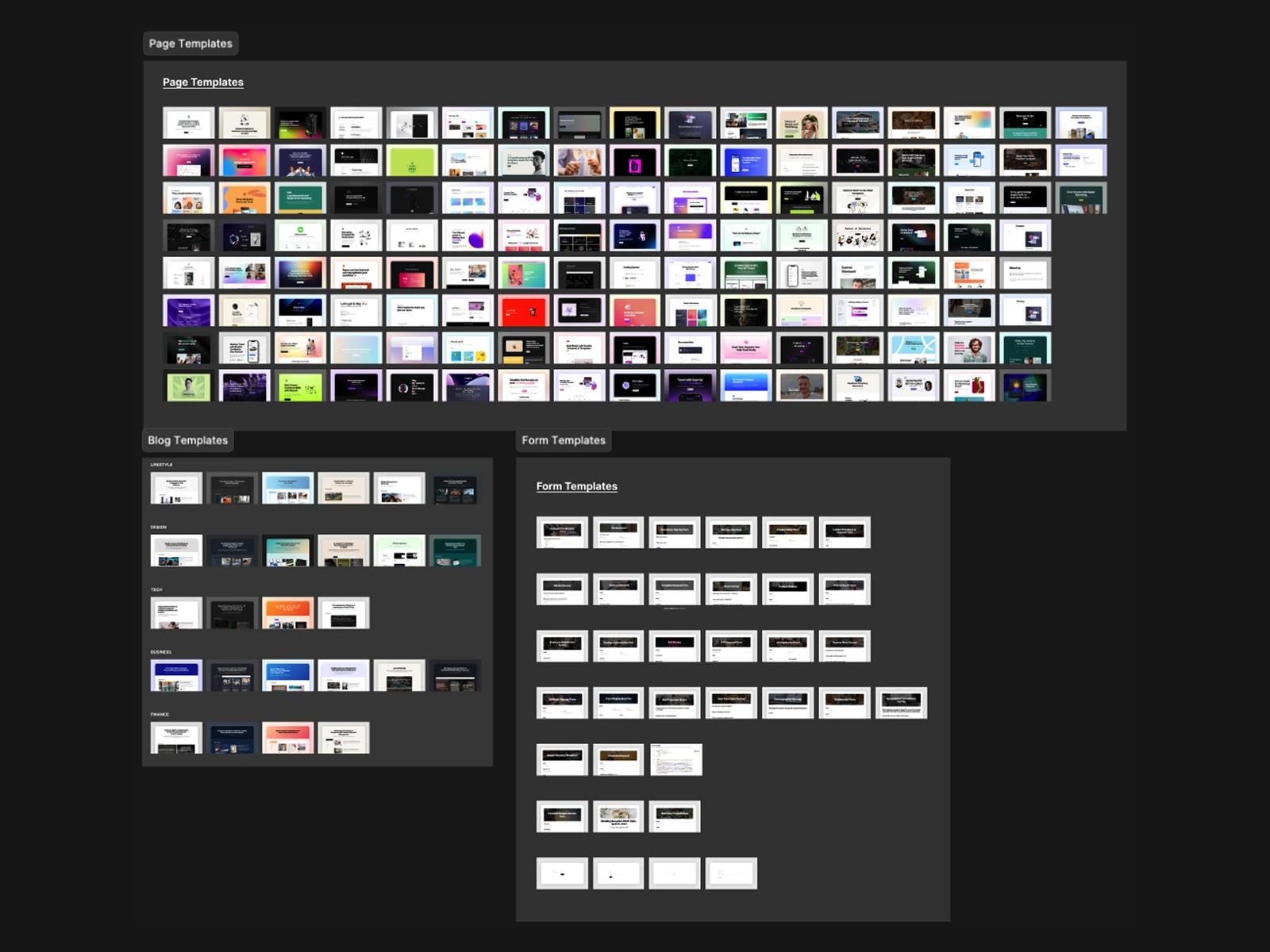Select the first template thumbnail in Page Templates

click(189, 122)
